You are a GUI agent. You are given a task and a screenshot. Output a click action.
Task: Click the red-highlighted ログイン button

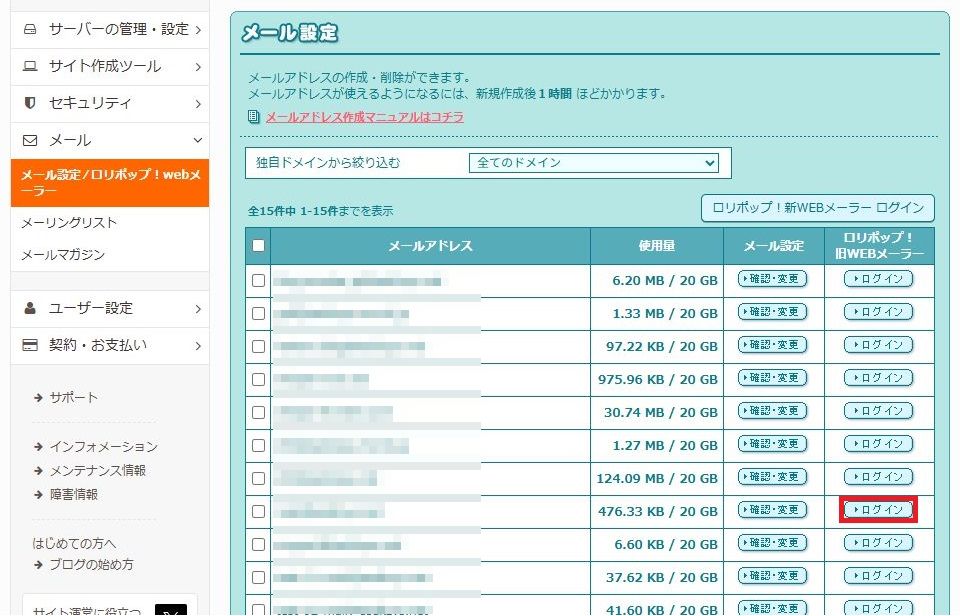pos(878,510)
